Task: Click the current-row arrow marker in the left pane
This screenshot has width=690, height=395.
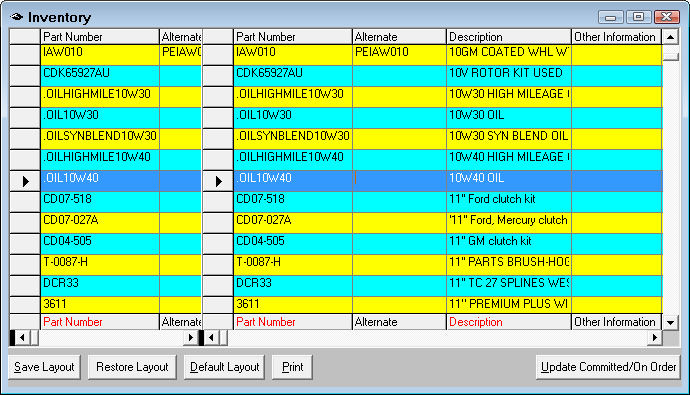Action: coord(25,181)
